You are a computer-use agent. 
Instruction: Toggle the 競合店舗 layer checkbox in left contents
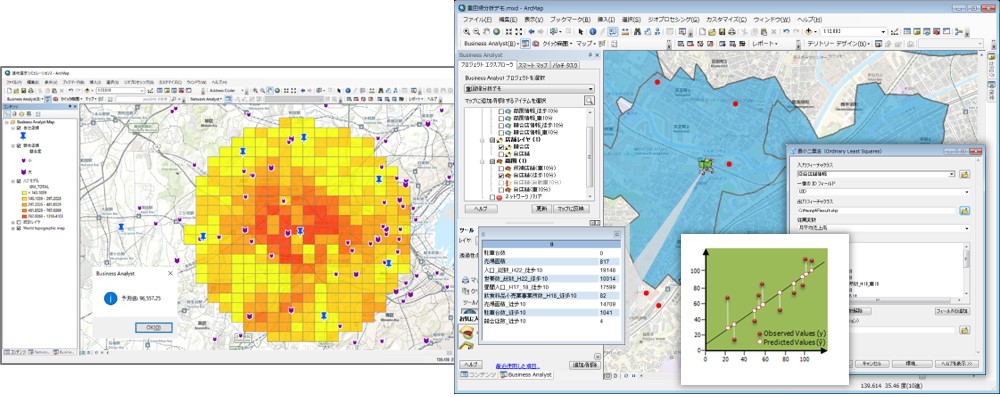[x=18, y=145]
